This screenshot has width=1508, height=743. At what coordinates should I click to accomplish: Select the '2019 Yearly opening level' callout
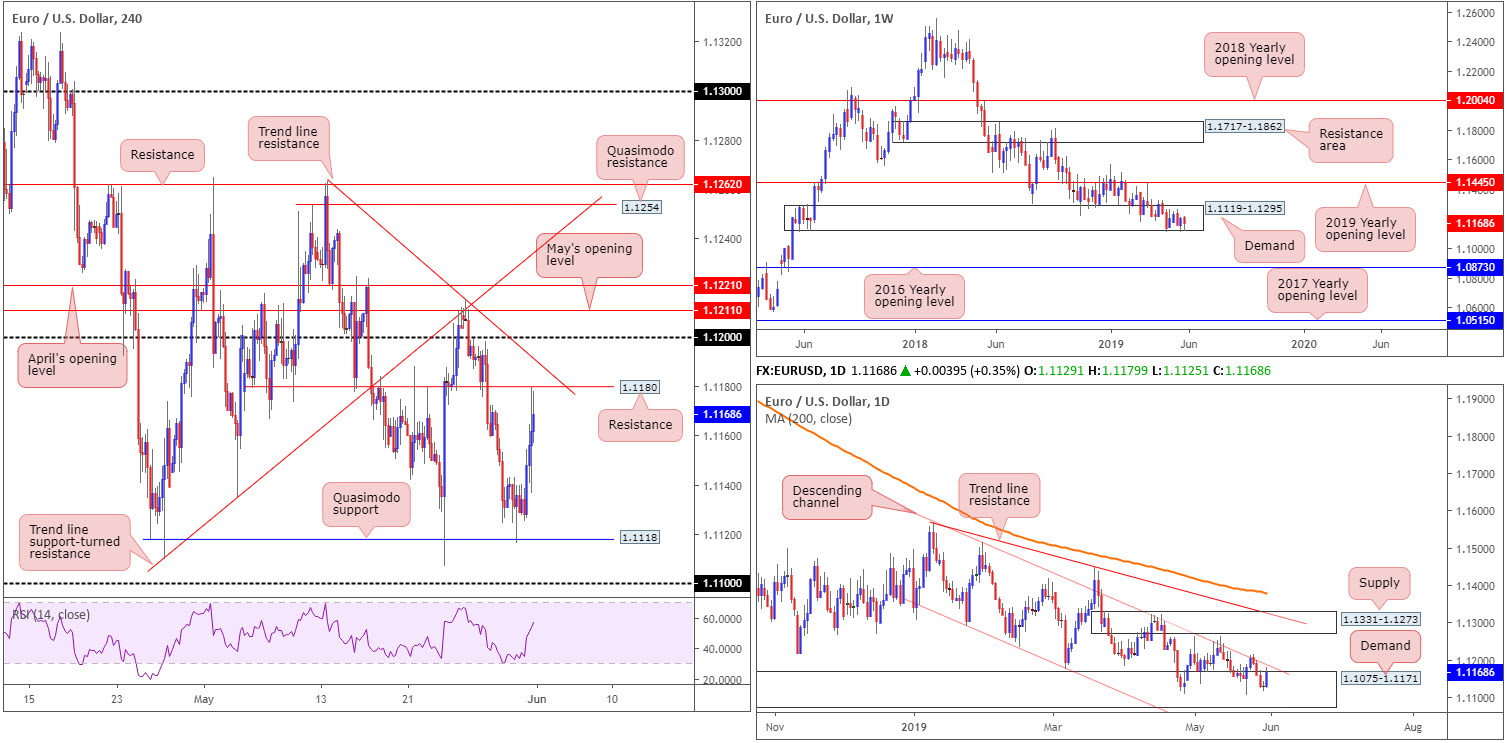click(1367, 229)
